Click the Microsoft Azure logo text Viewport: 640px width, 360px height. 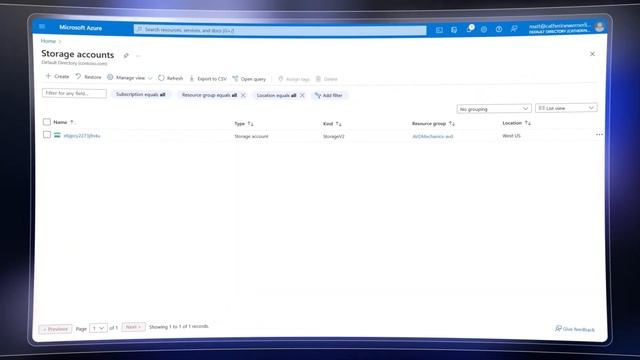(80, 28)
